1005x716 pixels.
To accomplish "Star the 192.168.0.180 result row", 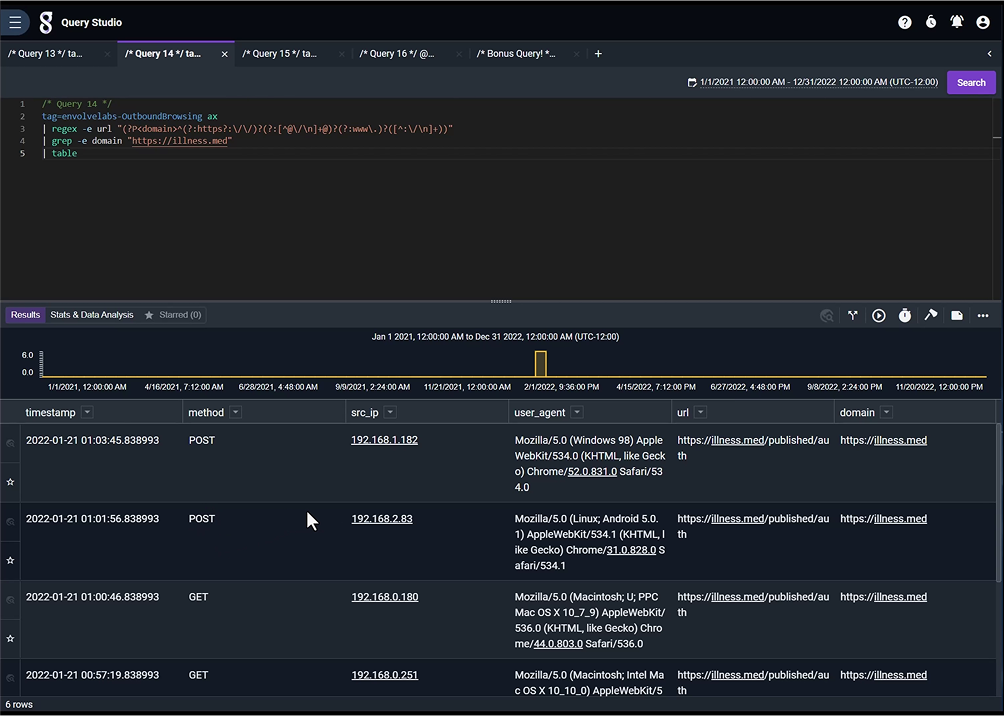I will click(x=10, y=638).
